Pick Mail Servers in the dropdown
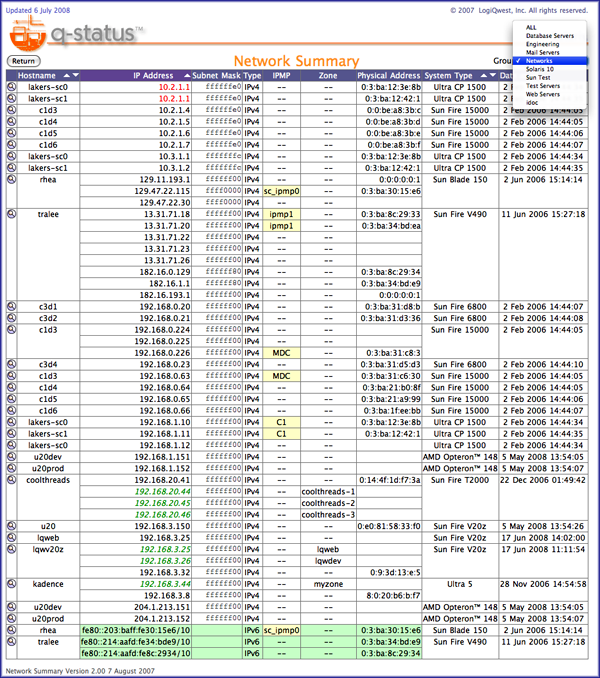The height and width of the screenshot is (678, 600). click(550, 52)
